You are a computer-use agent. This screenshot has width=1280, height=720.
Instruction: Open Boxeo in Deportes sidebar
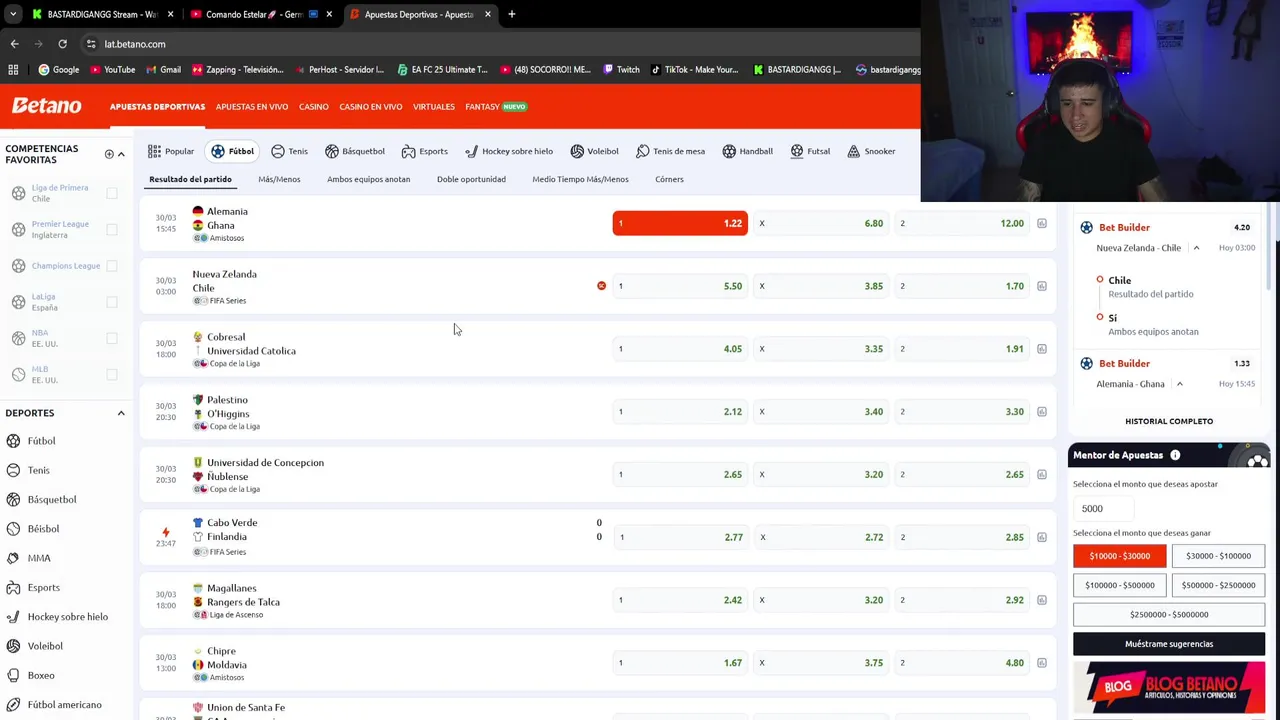[x=41, y=675]
